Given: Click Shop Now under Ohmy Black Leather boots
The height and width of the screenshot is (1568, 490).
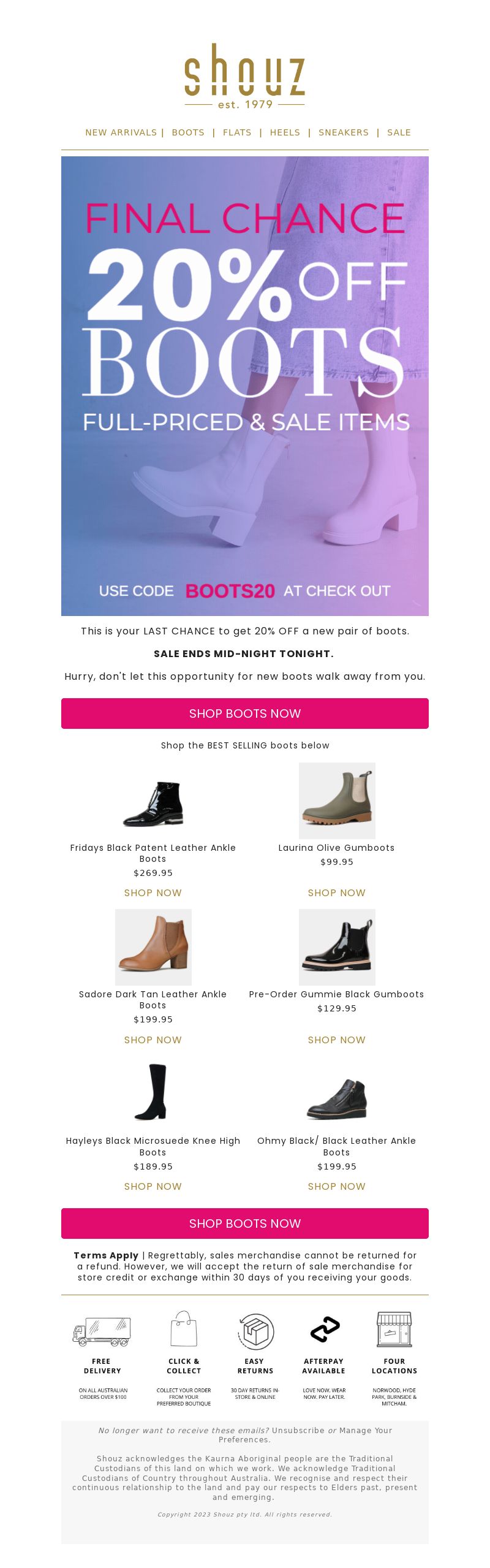Looking at the screenshot, I should [x=337, y=1186].
